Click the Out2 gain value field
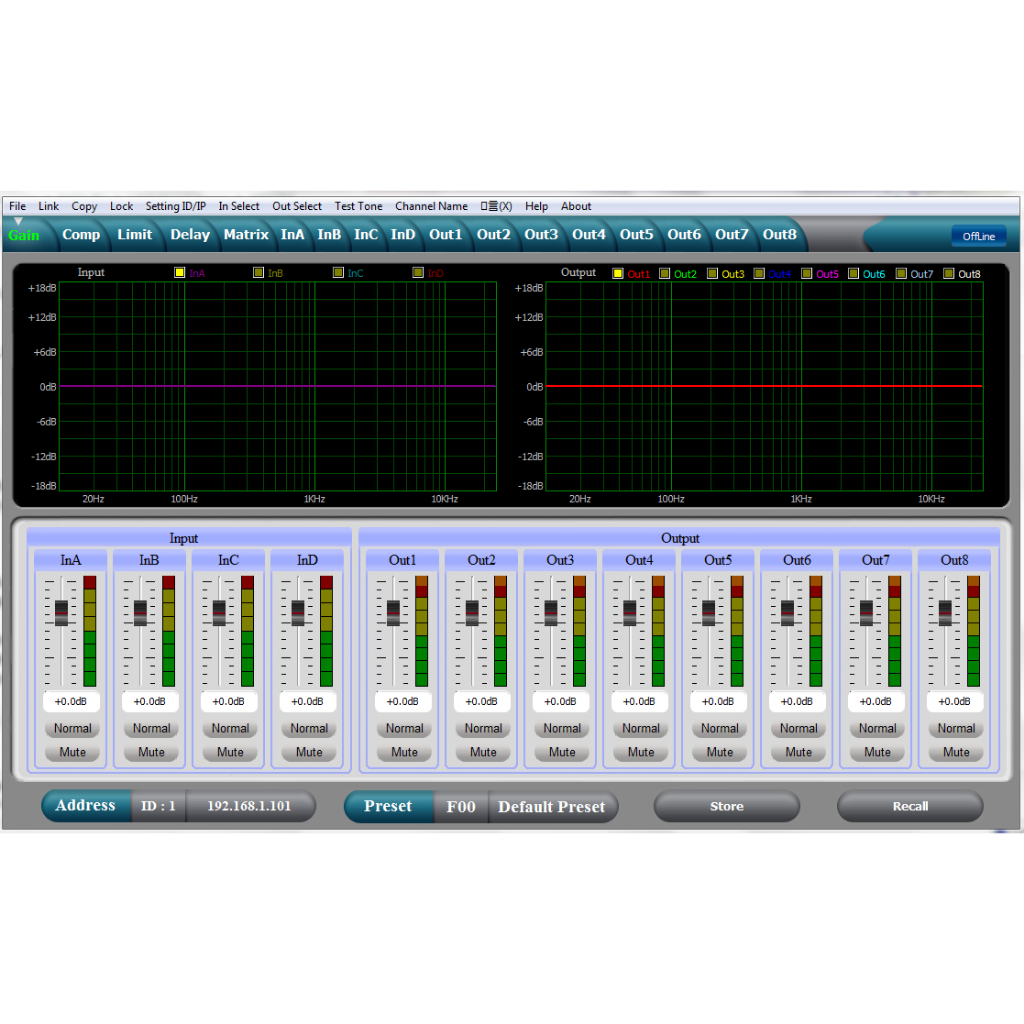This screenshot has width=1024, height=1024. [481, 701]
